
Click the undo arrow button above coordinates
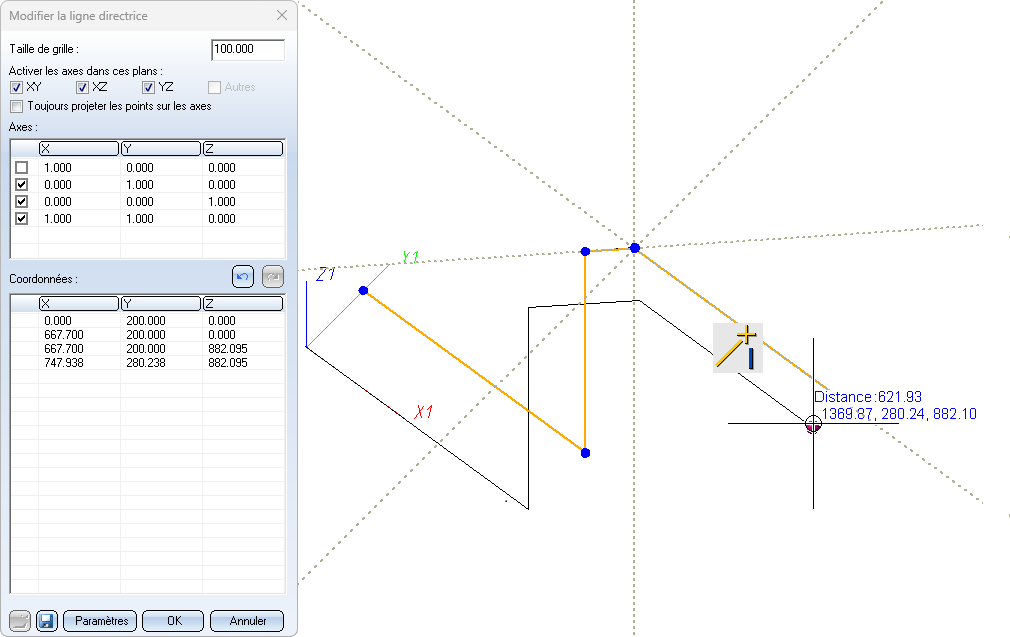[x=243, y=277]
